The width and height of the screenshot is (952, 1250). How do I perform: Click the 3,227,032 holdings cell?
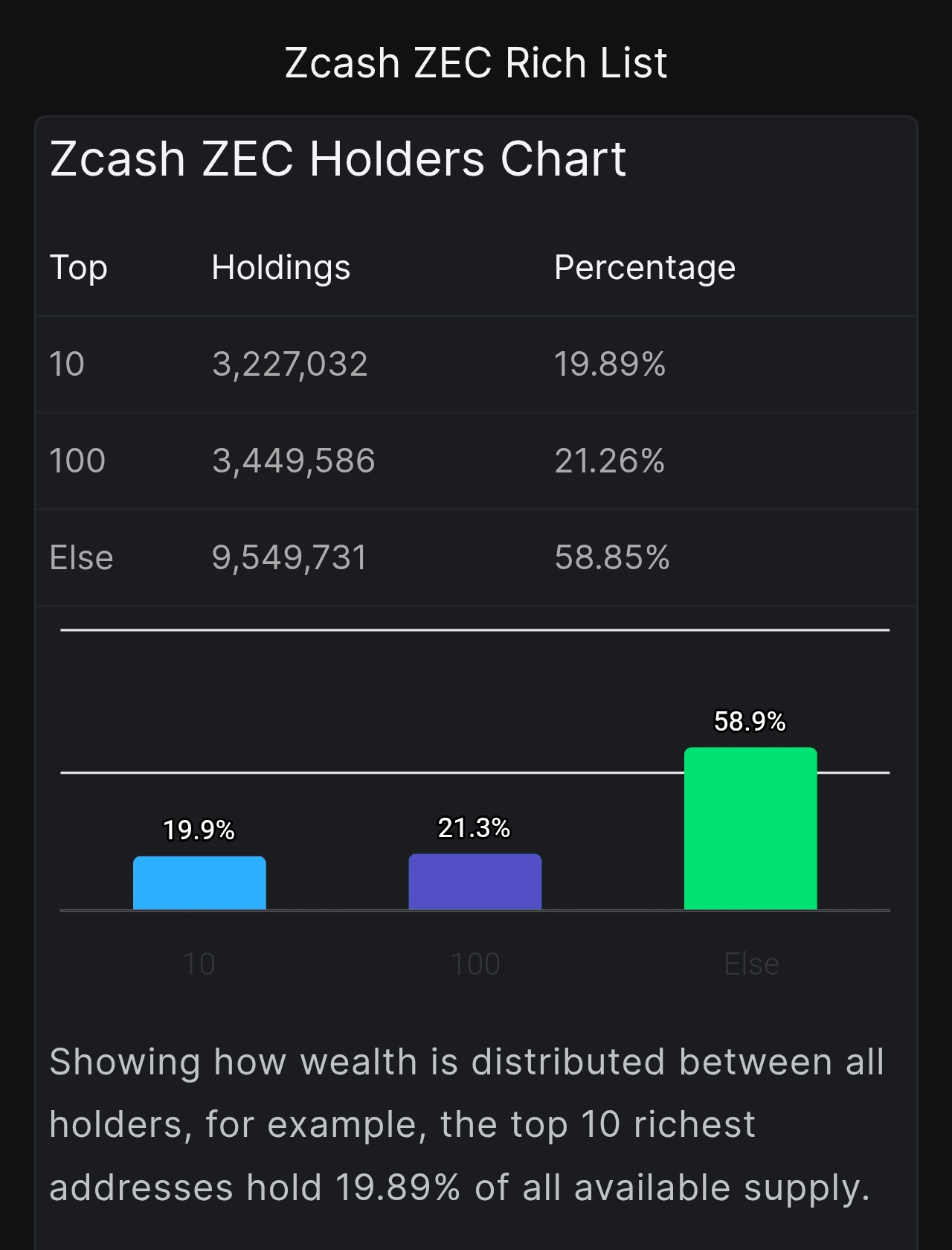click(290, 365)
